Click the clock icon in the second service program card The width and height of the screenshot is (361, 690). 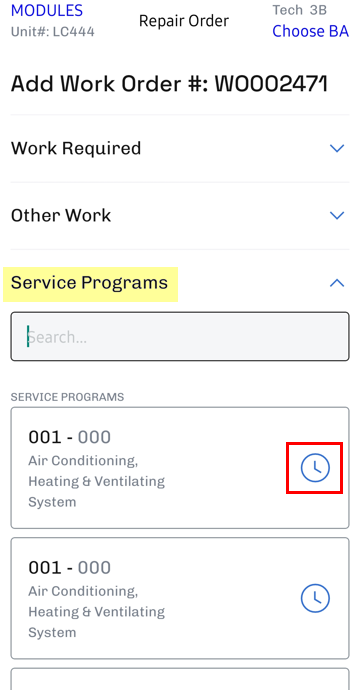click(x=315, y=598)
